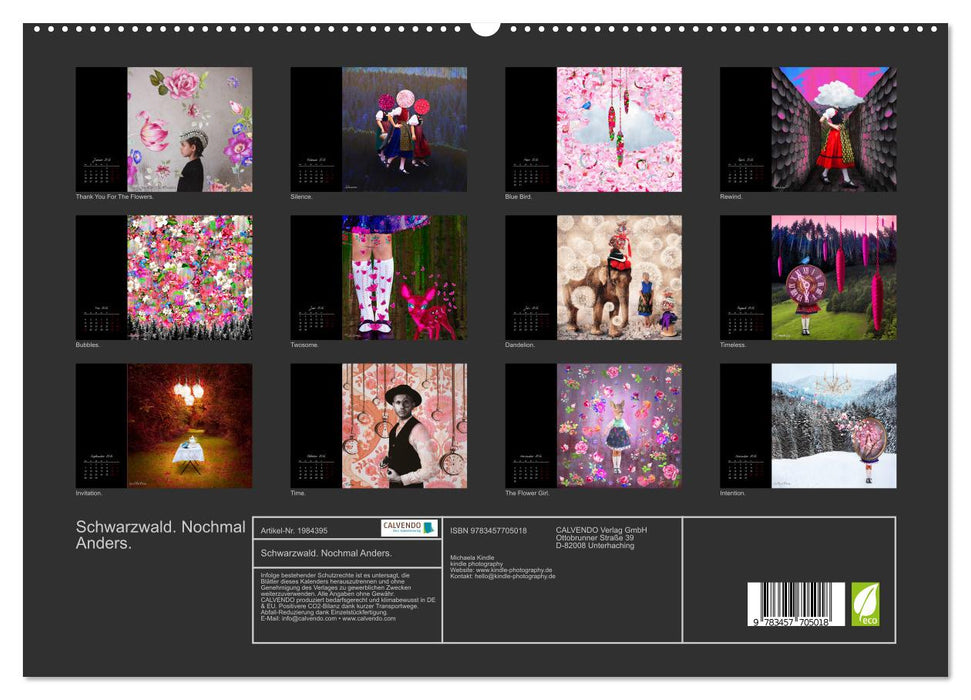Viewport: 971px width, 700px height.
Task: Click the barcode image
Action: [796, 606]
